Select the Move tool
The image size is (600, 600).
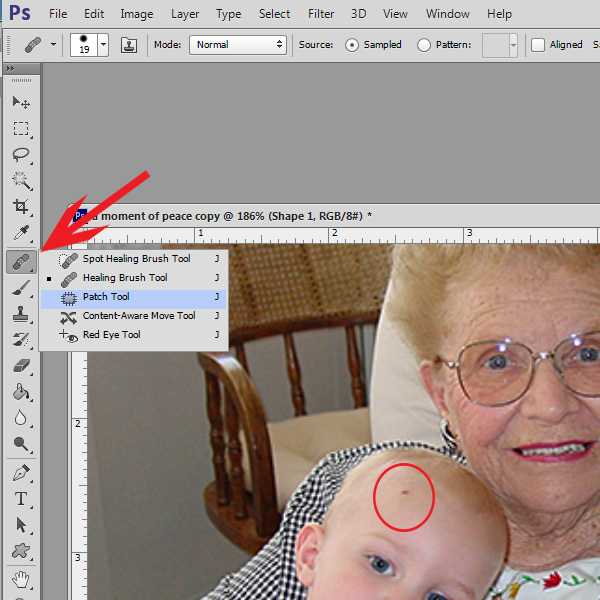click(x=21, y=103)
